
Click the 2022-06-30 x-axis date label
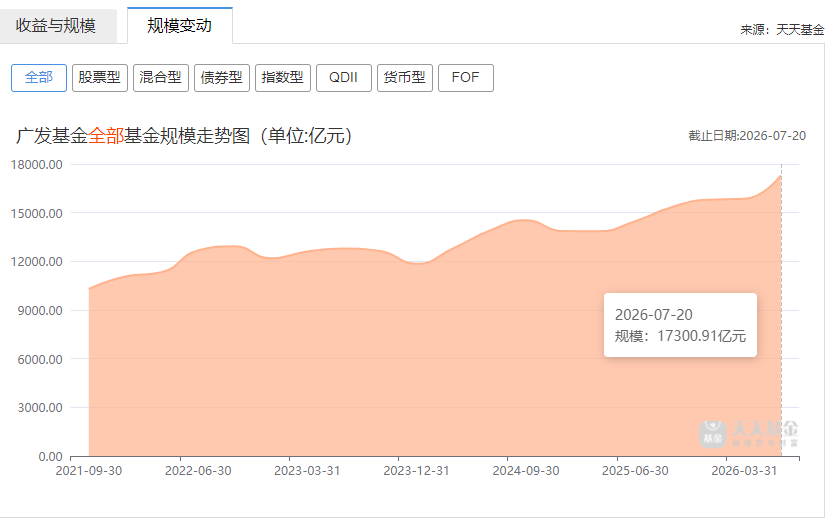(198, 471)
